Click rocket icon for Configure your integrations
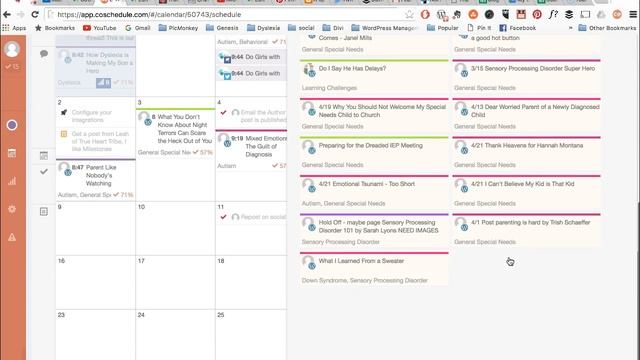Screen dimensions: 640x360 [64, 112]
